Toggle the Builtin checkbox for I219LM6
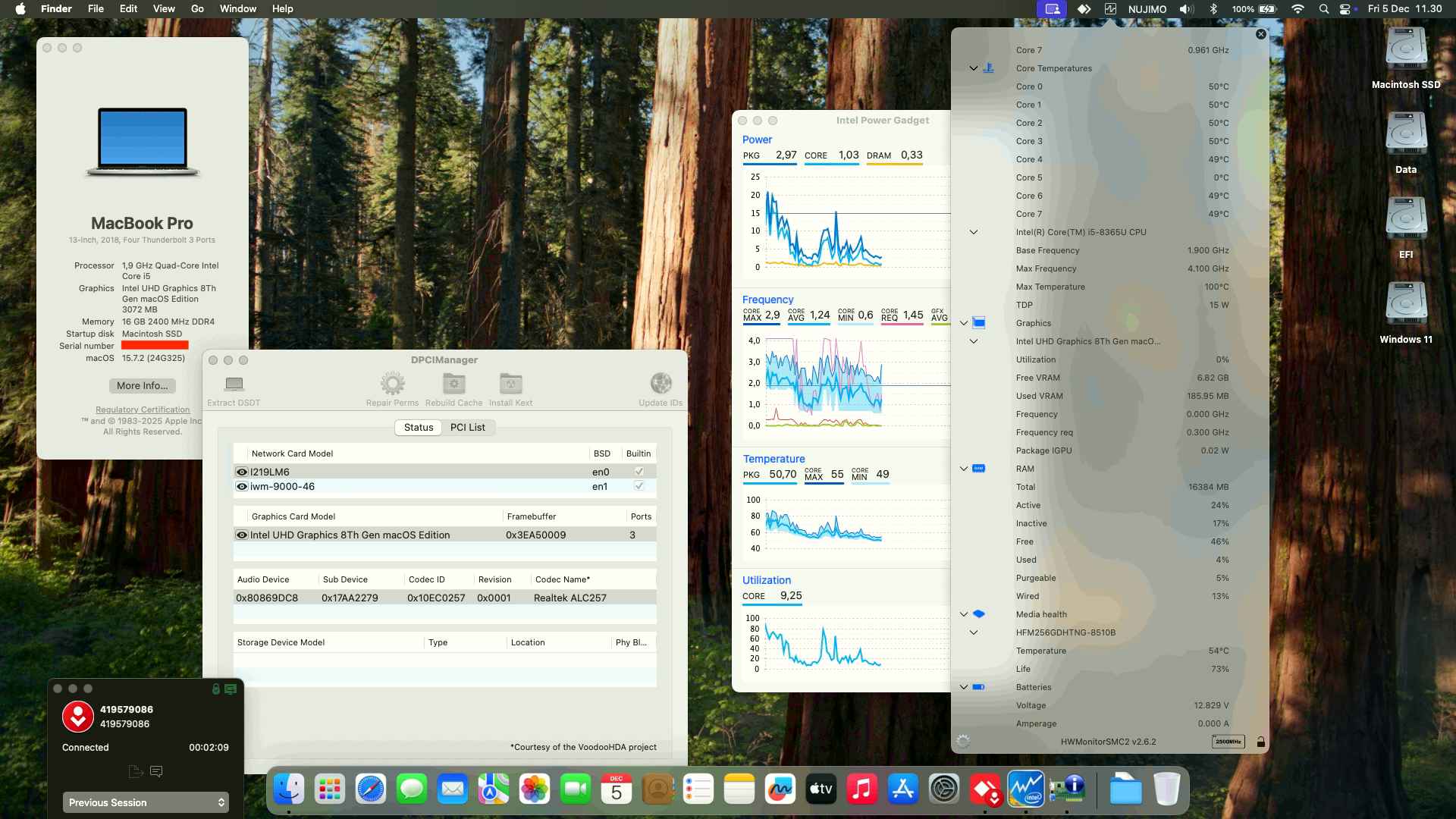Viewport: 1456px width, 819px height. pyautogui.click(x=639, y=471)
